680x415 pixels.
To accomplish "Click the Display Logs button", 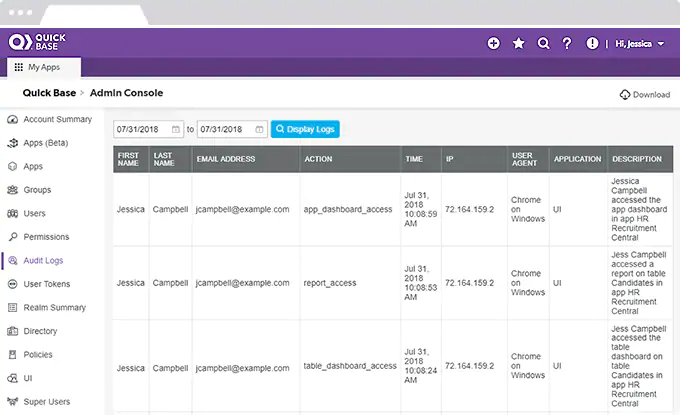I will 305,129.
